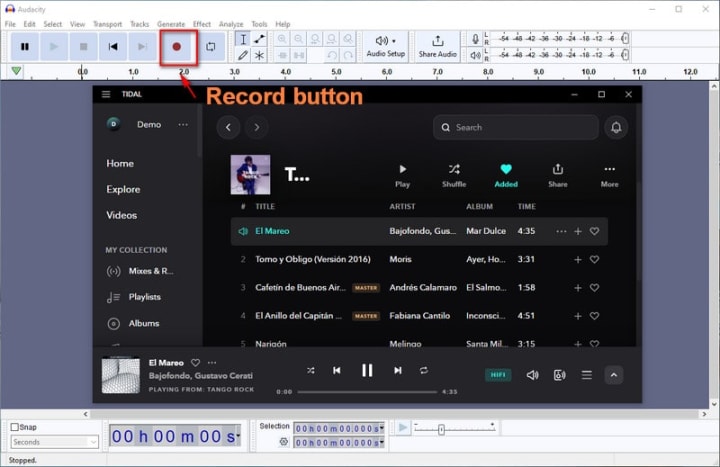720x467 pixels.
Task: Click the Zoom Out magnifier icon
Action: point(298,39)
